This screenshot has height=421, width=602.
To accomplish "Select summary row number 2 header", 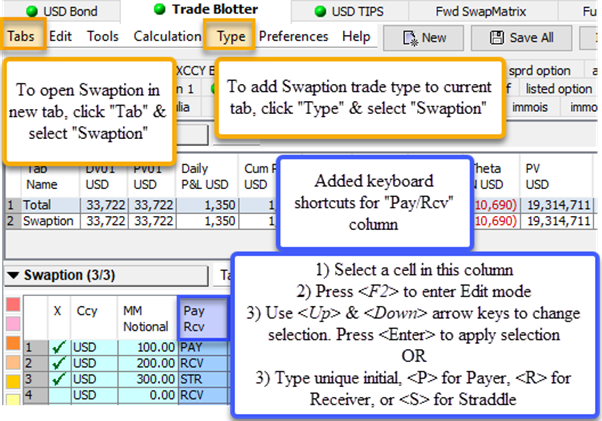I will (x=13, y=221).
